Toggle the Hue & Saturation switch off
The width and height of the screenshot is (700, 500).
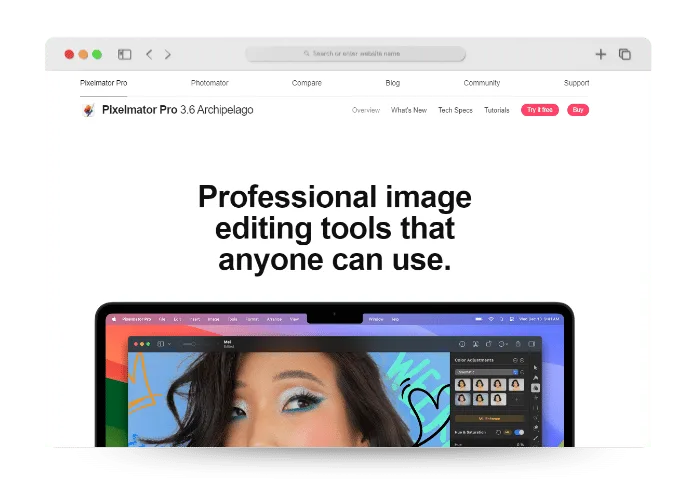[x=519, y=432]
